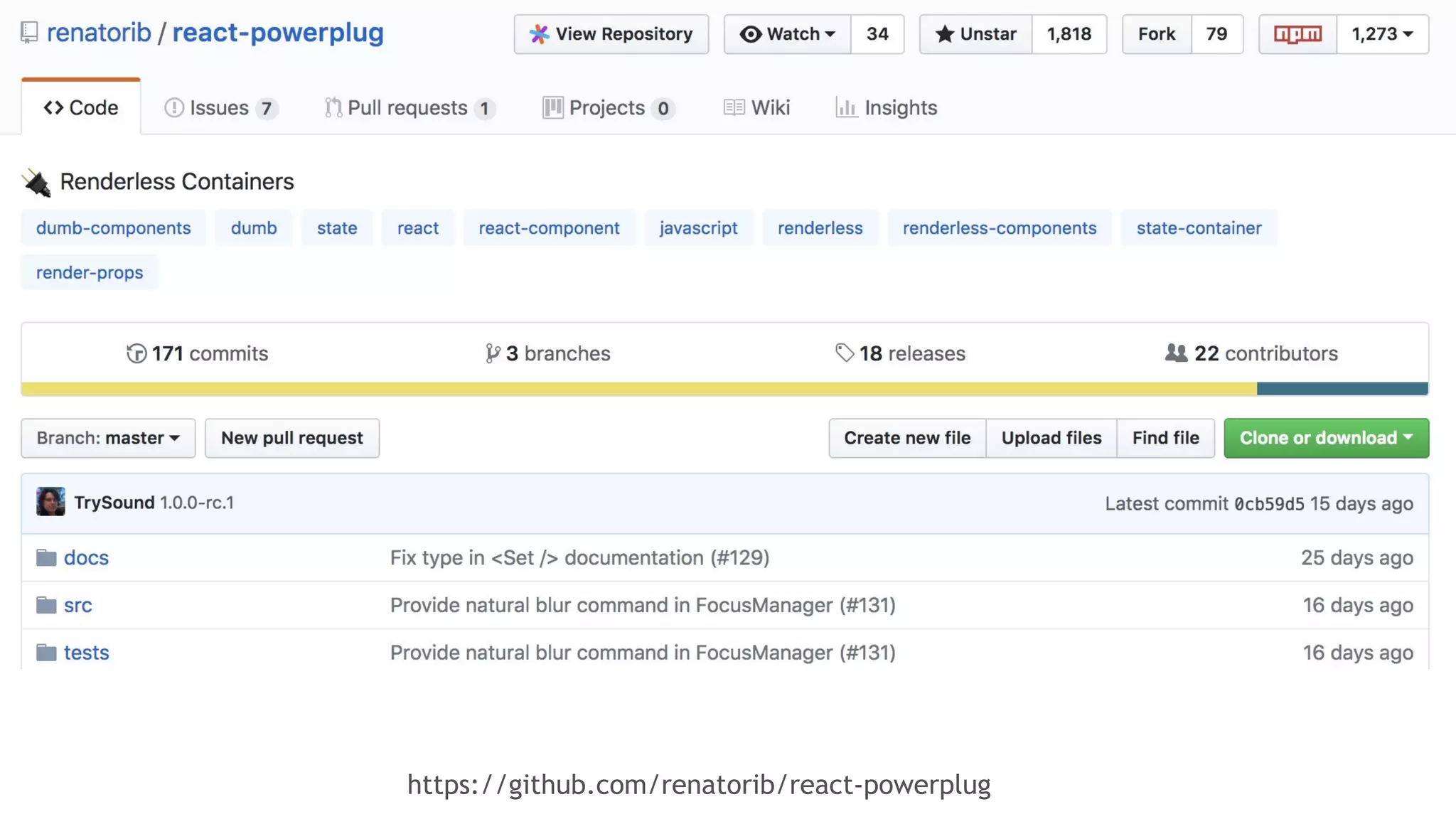1456x819 pixels.
Task: Open the Wiki tab
Action: 756,107
